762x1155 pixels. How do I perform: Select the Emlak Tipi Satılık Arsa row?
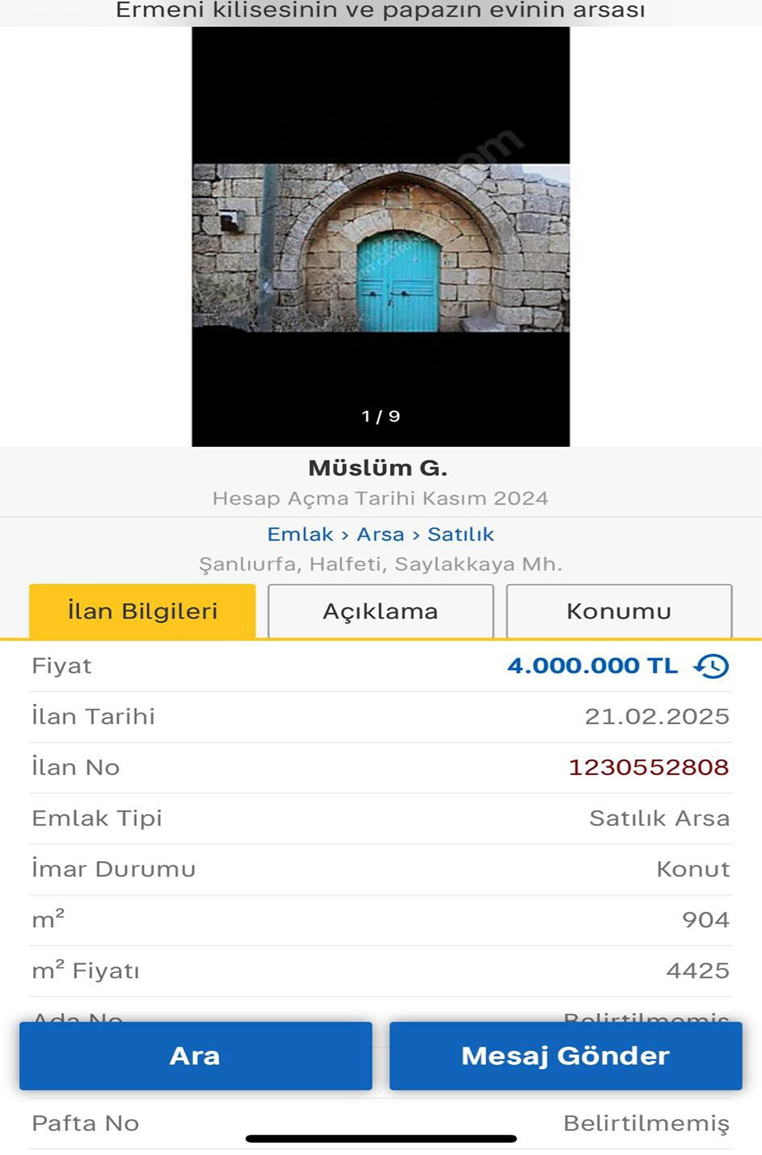coord(380,819)
